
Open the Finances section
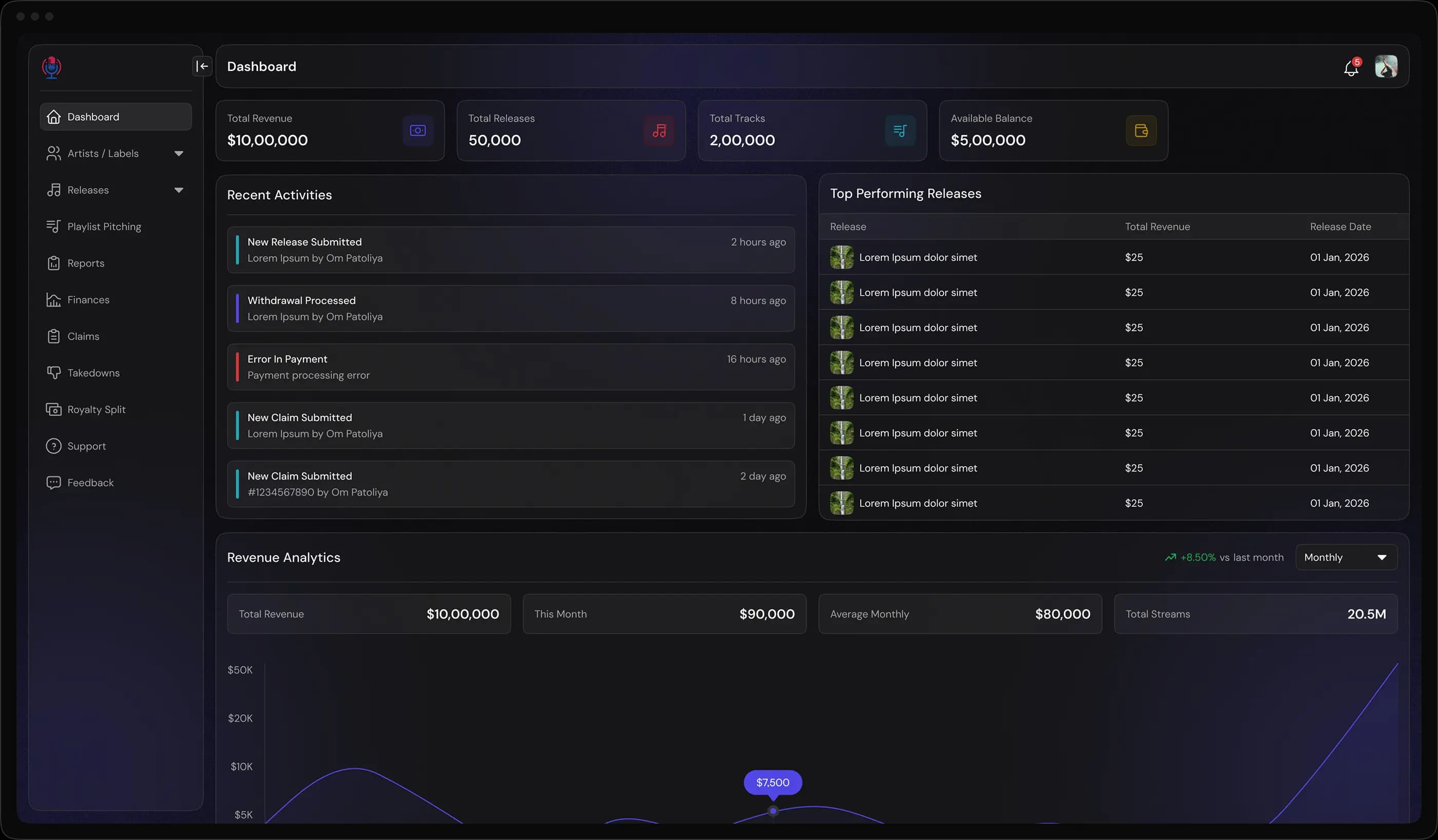pos(116,299)
